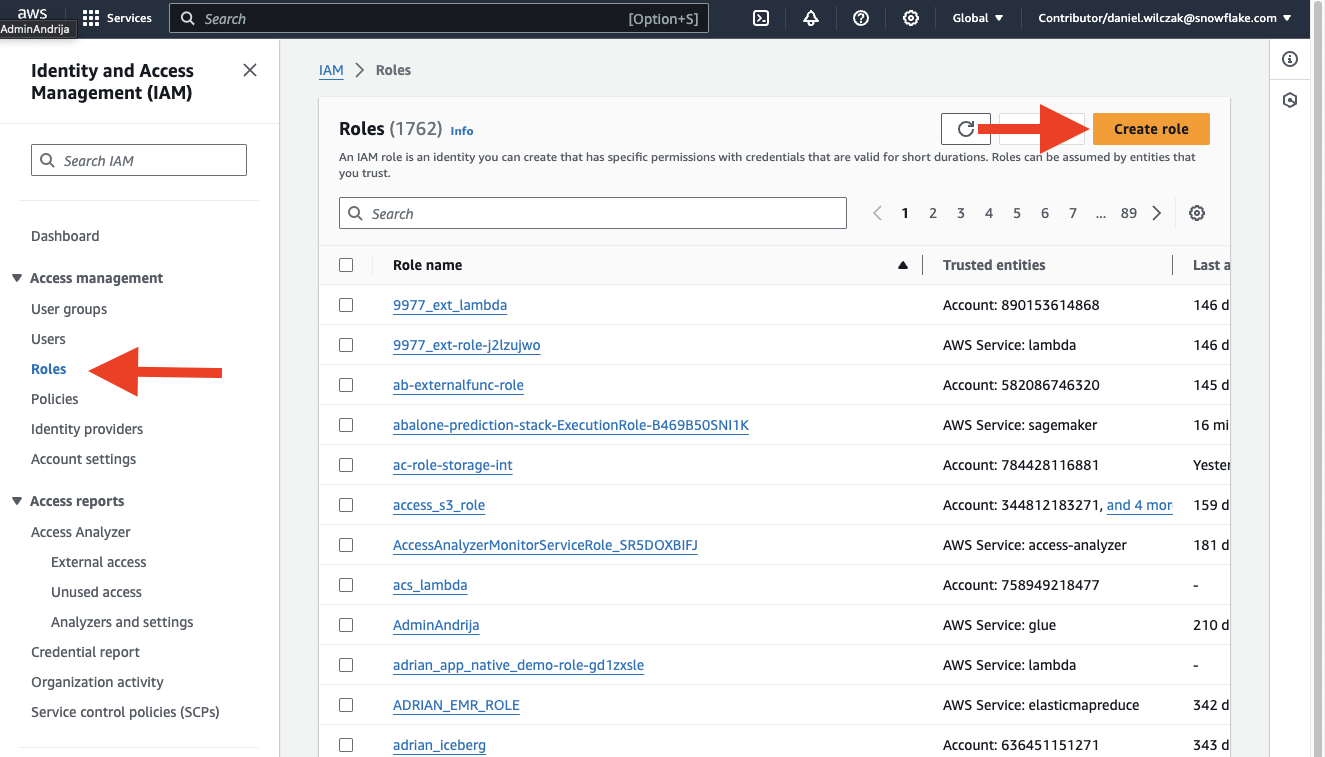
Task: Open the Services grid menu
Action: point(91,18)
